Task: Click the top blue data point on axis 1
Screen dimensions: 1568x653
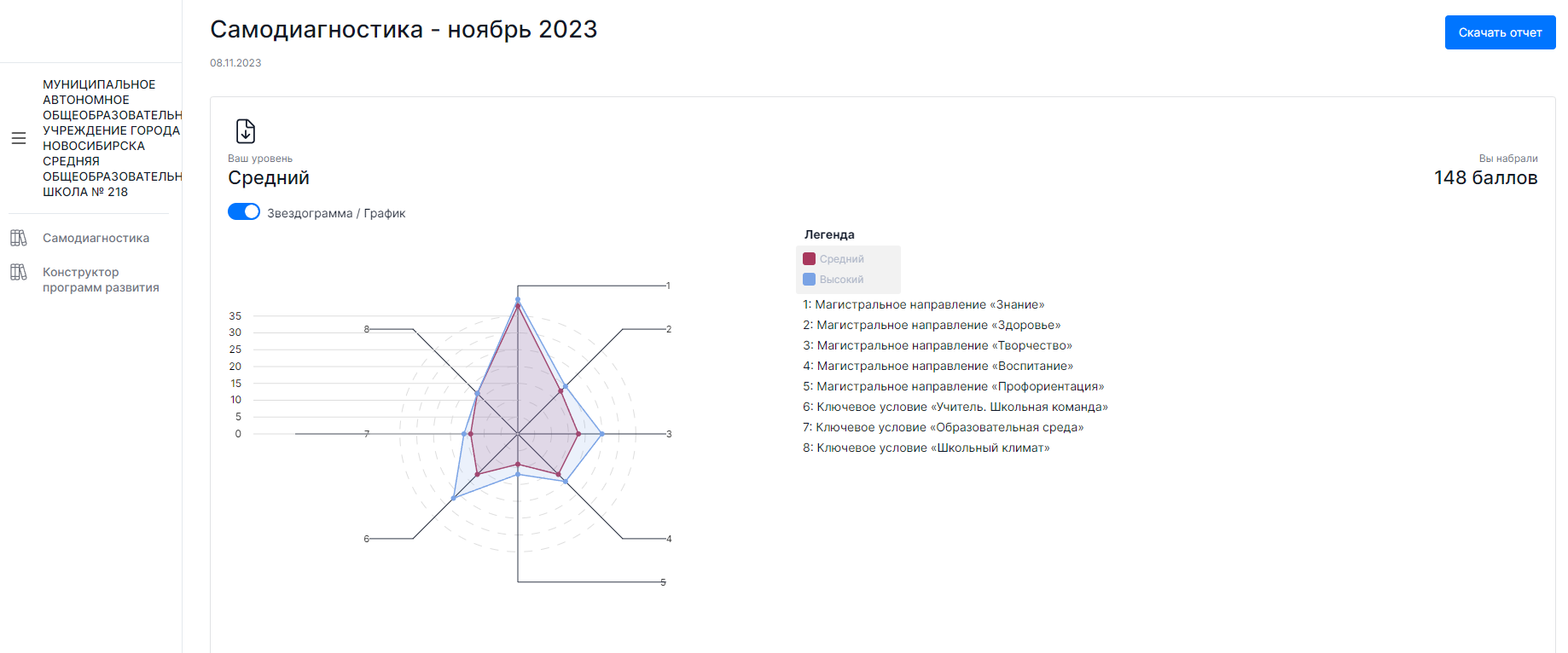Action: (518, 299)
